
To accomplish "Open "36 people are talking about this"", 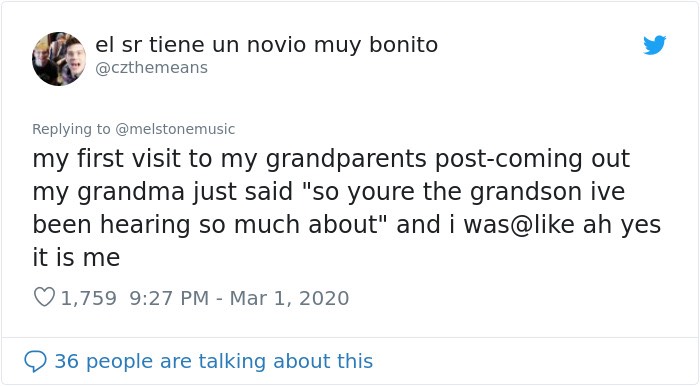I will (213, 361).
